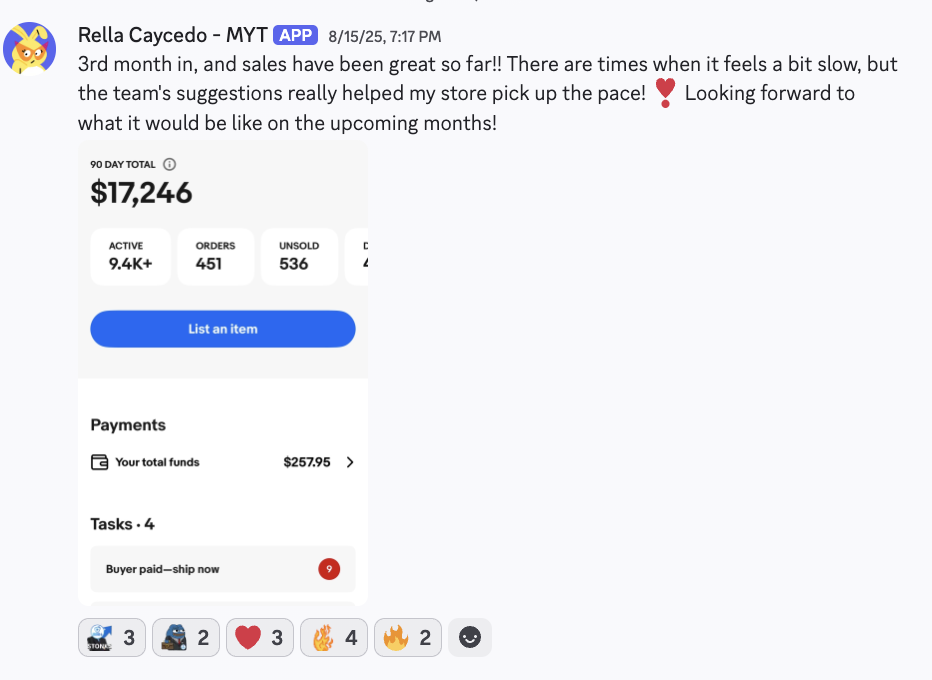Select the Active 9.4K+ stat card

[x=130, y=256]
